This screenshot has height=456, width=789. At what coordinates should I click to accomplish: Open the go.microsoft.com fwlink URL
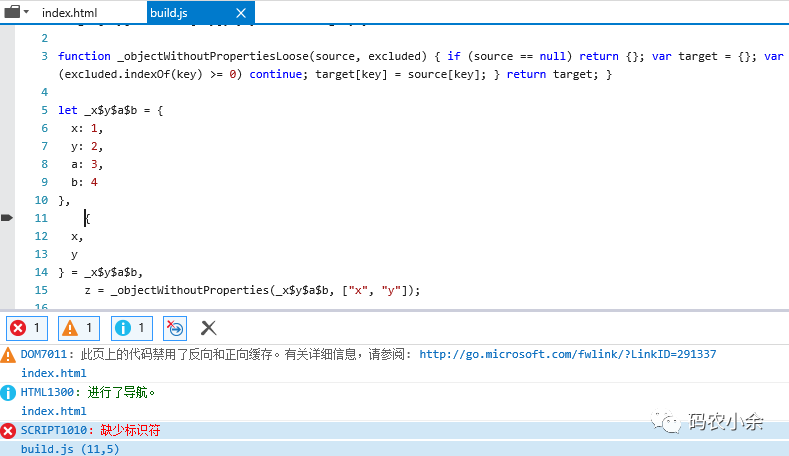(567, 354)
